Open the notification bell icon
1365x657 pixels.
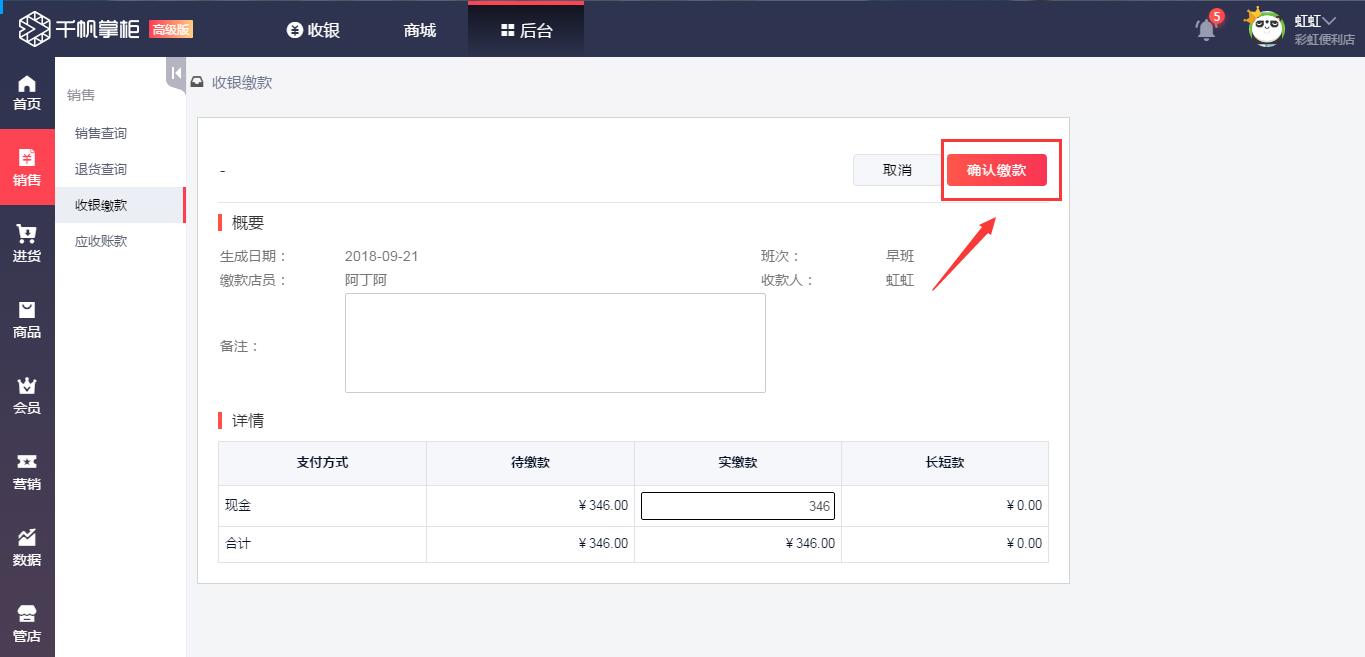pos(1206,29)
